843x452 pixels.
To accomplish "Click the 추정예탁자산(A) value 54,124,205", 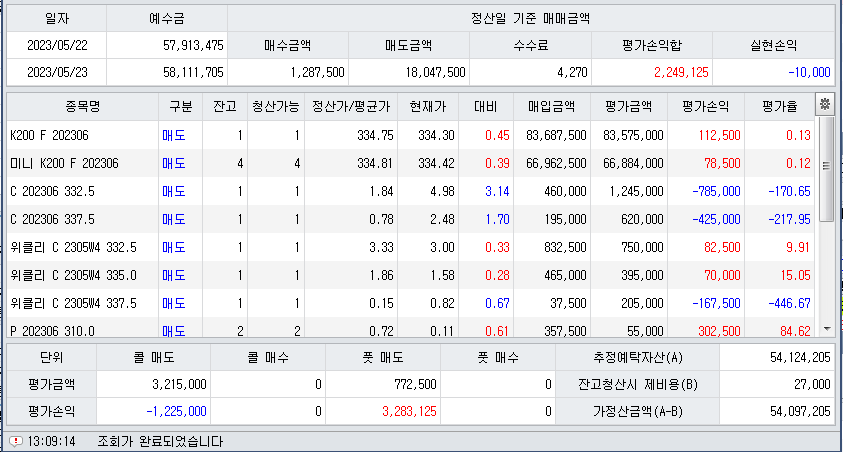I will pyautogui.click(x=800, y=357).
